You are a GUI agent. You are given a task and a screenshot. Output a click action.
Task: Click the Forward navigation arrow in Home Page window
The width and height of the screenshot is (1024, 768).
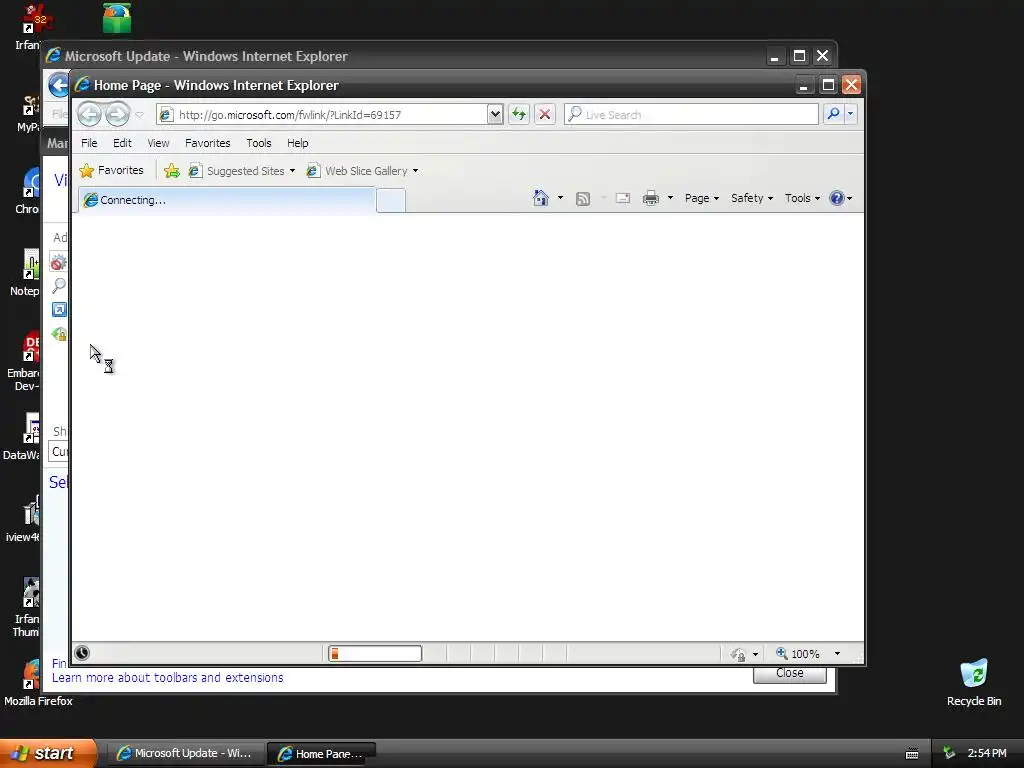click(x=118, y=114)
